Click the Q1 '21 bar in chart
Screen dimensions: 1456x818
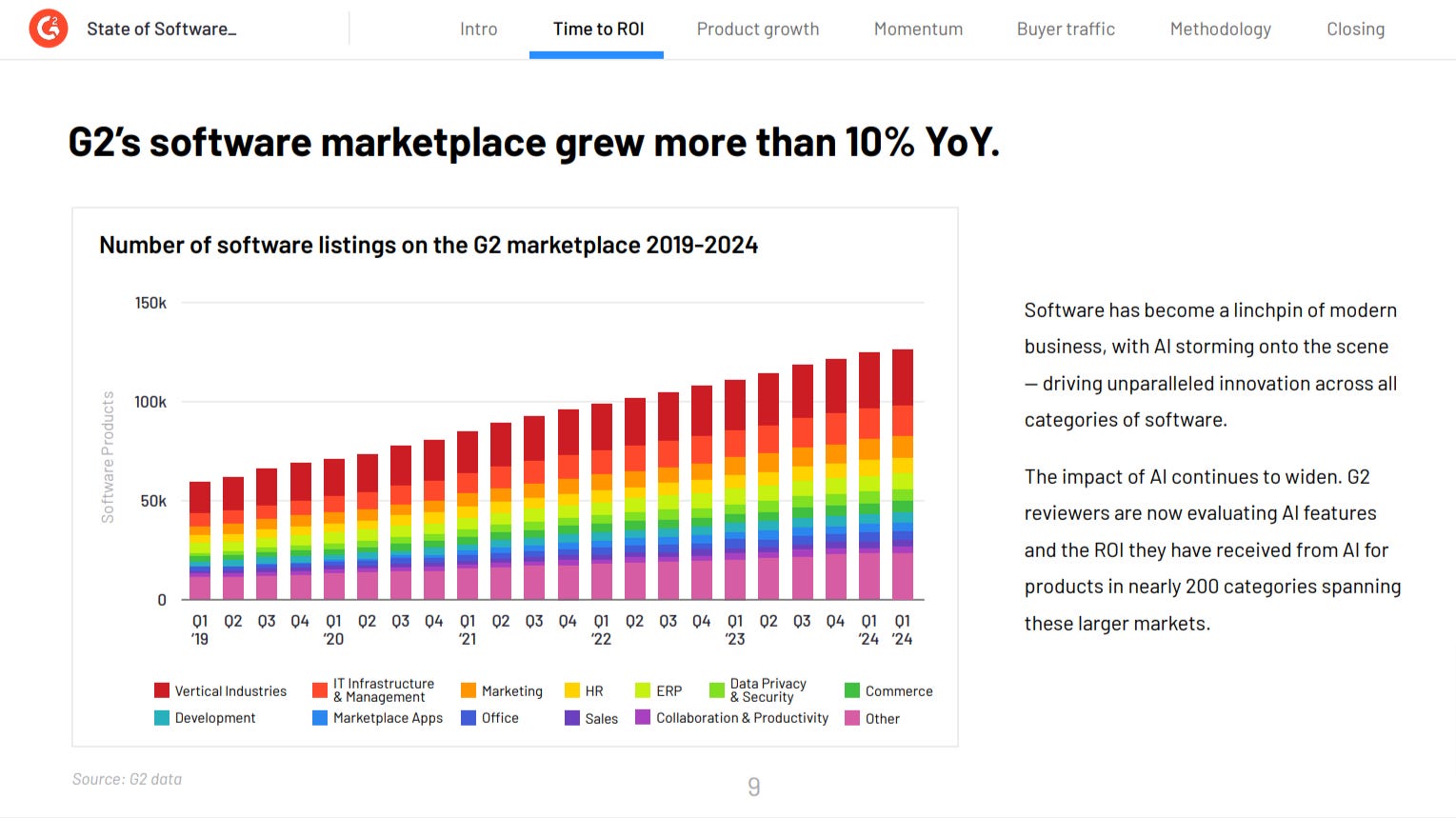click(x=468, y=515)
